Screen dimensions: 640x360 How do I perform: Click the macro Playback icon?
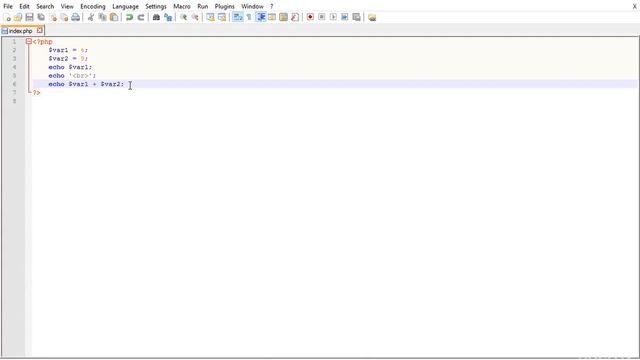333,17
